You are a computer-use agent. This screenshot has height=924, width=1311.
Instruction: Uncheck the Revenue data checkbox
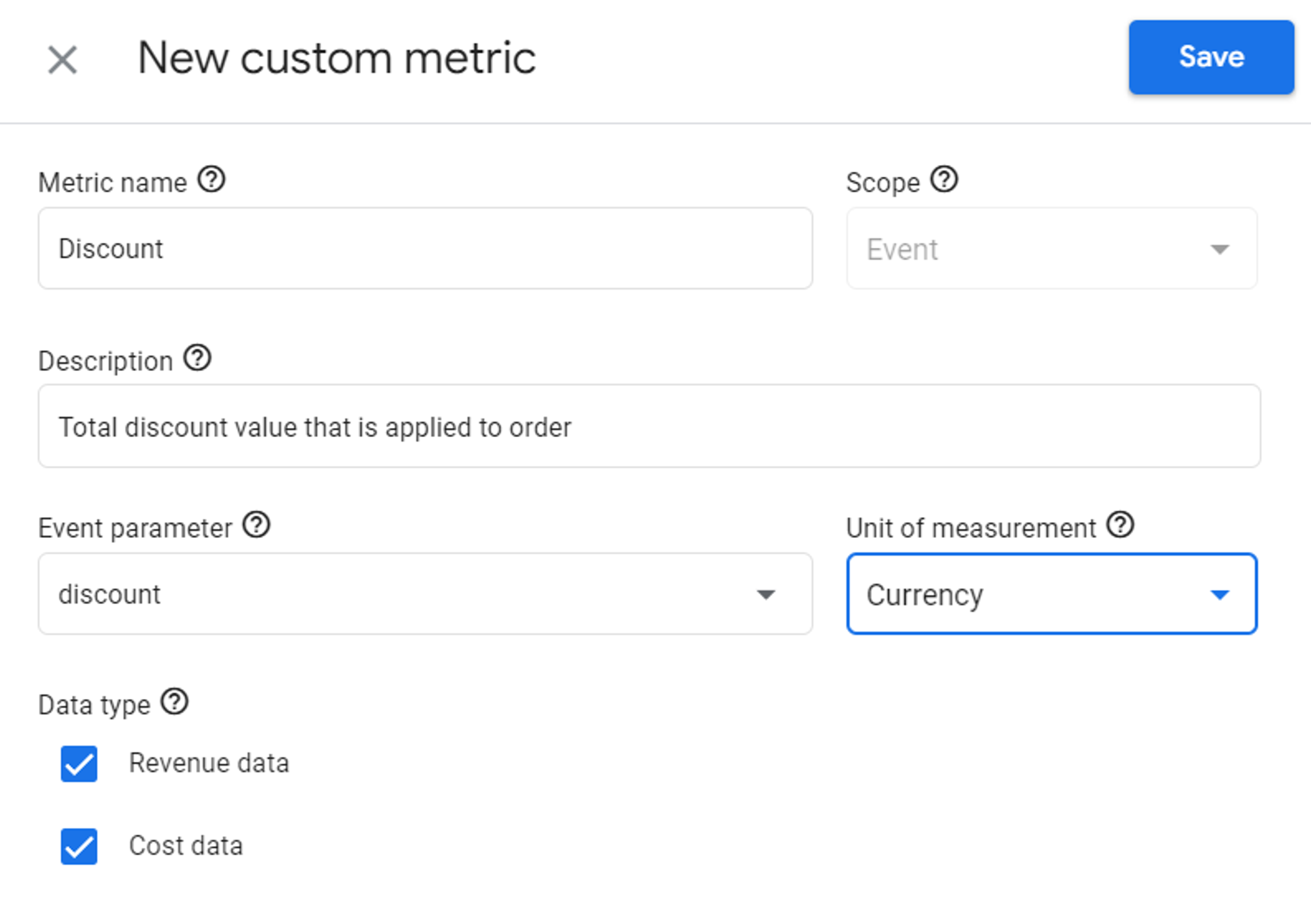pyautogui.click(x=79, y=764)
